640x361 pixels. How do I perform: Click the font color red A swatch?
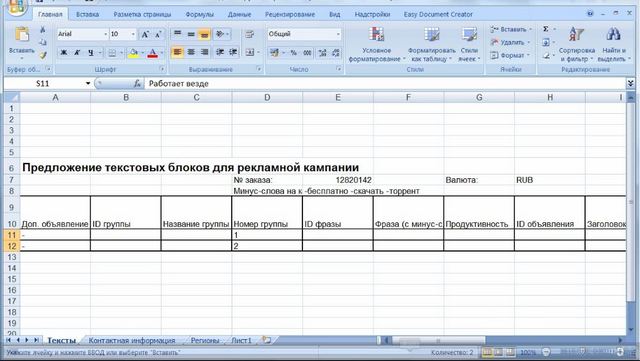(x=152, y=53)
